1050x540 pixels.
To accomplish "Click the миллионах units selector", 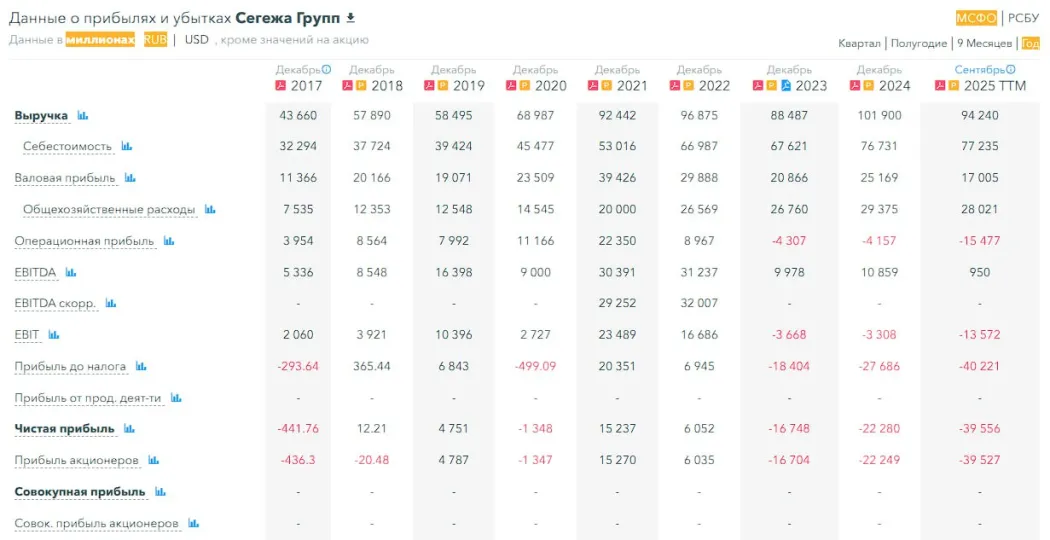I will (x=100, y=40).
